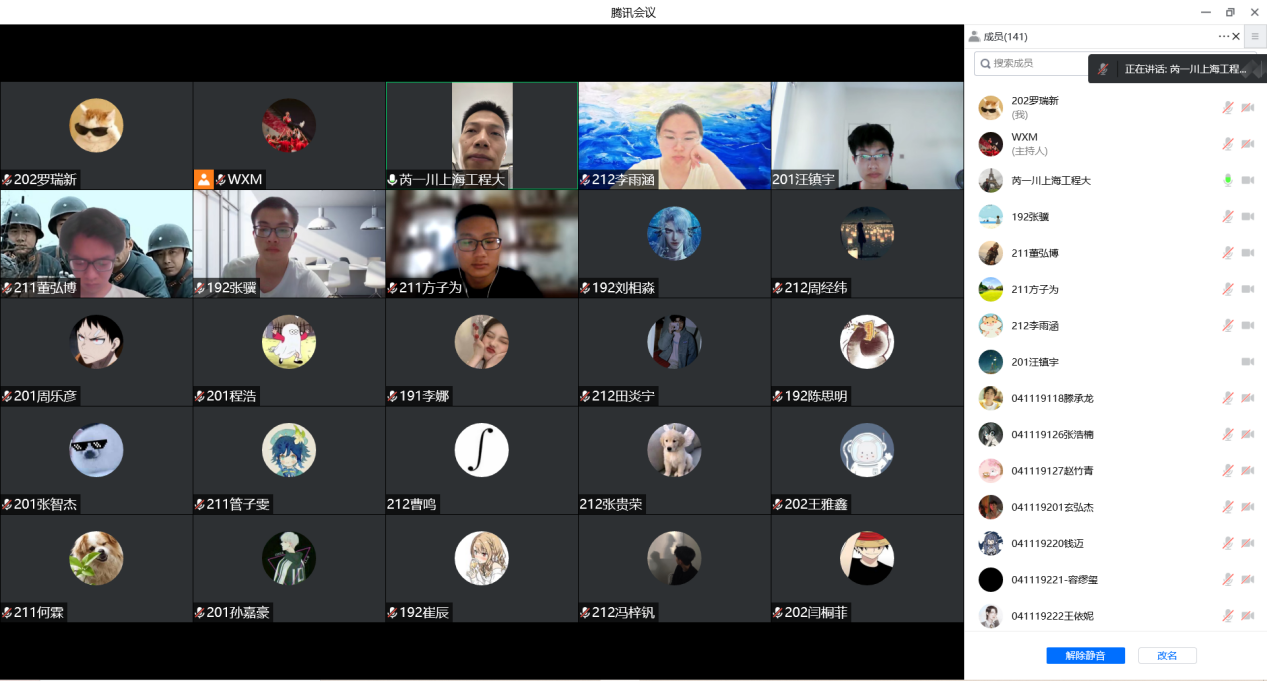Toggle the microphone for 041119220钱迈

(x=1227, y=543)
